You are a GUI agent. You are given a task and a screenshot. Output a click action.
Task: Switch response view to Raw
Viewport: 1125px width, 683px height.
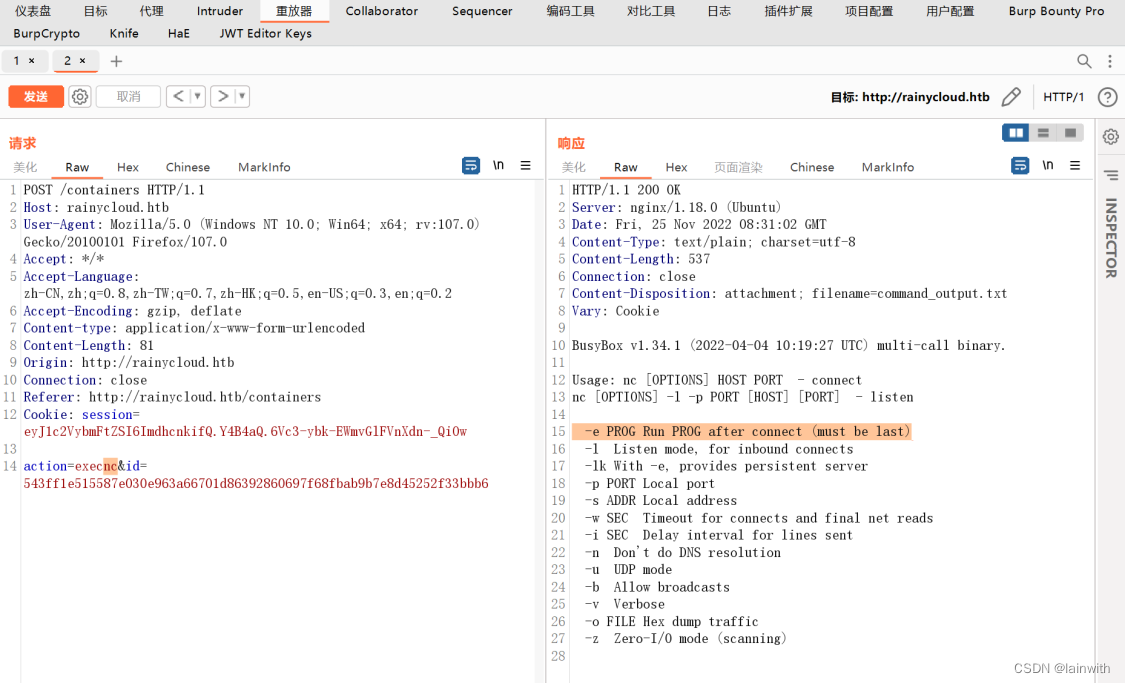[x=626, y=167]
